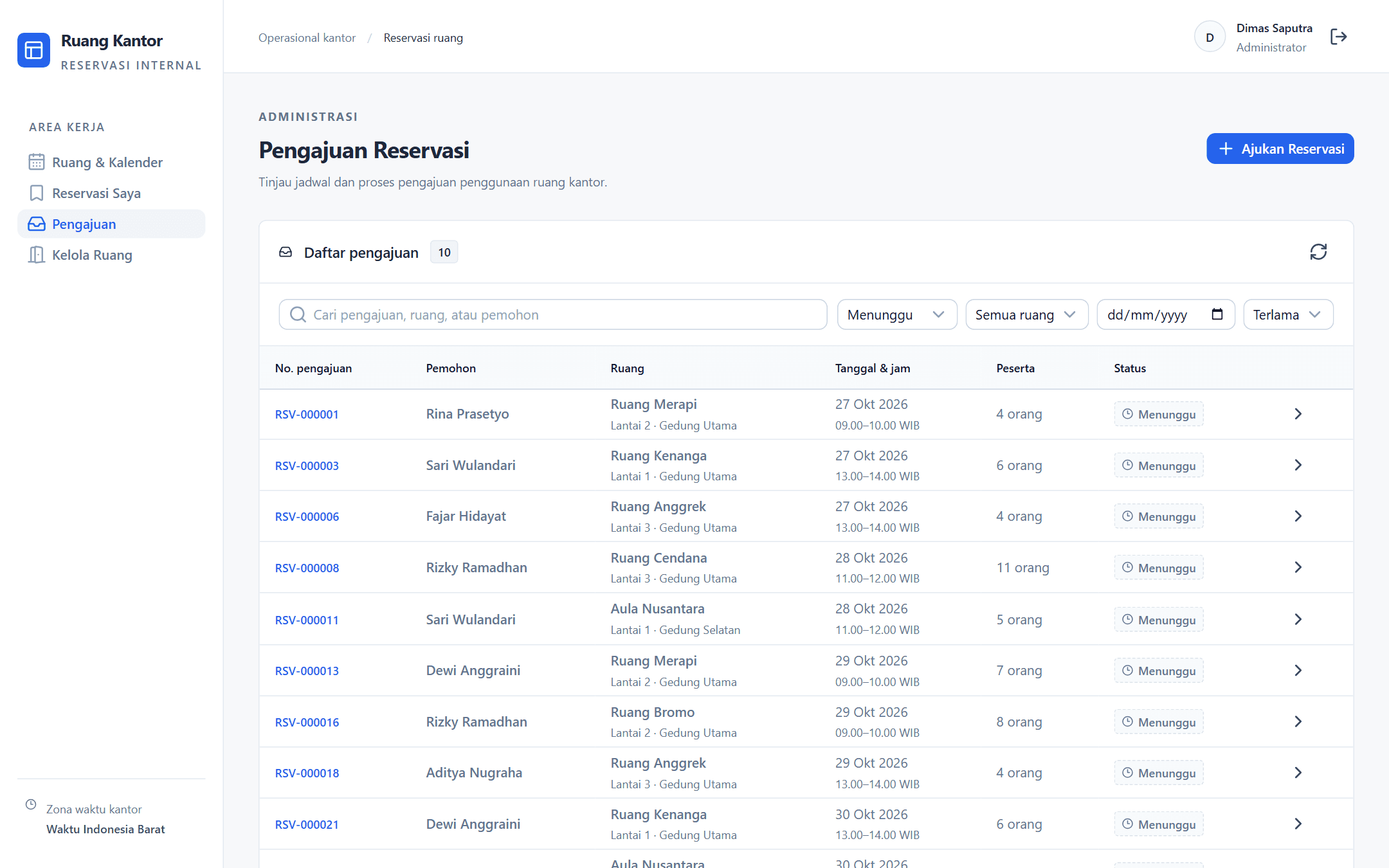1389x868 pixels.
Task: Open the RSV-000008 link
Action: click(x=307, y=568)
